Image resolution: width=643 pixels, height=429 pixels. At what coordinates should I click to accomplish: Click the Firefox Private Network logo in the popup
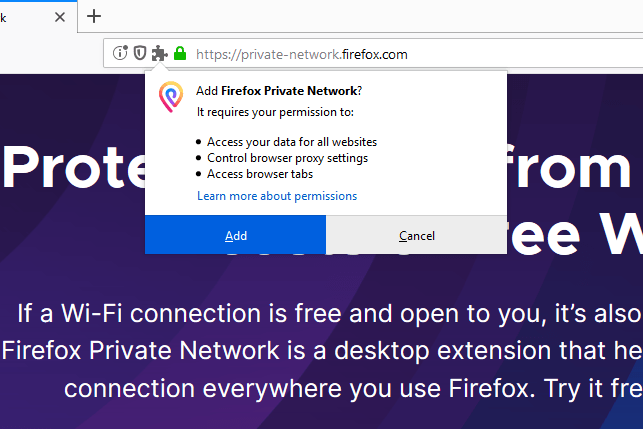click(171, 97)
